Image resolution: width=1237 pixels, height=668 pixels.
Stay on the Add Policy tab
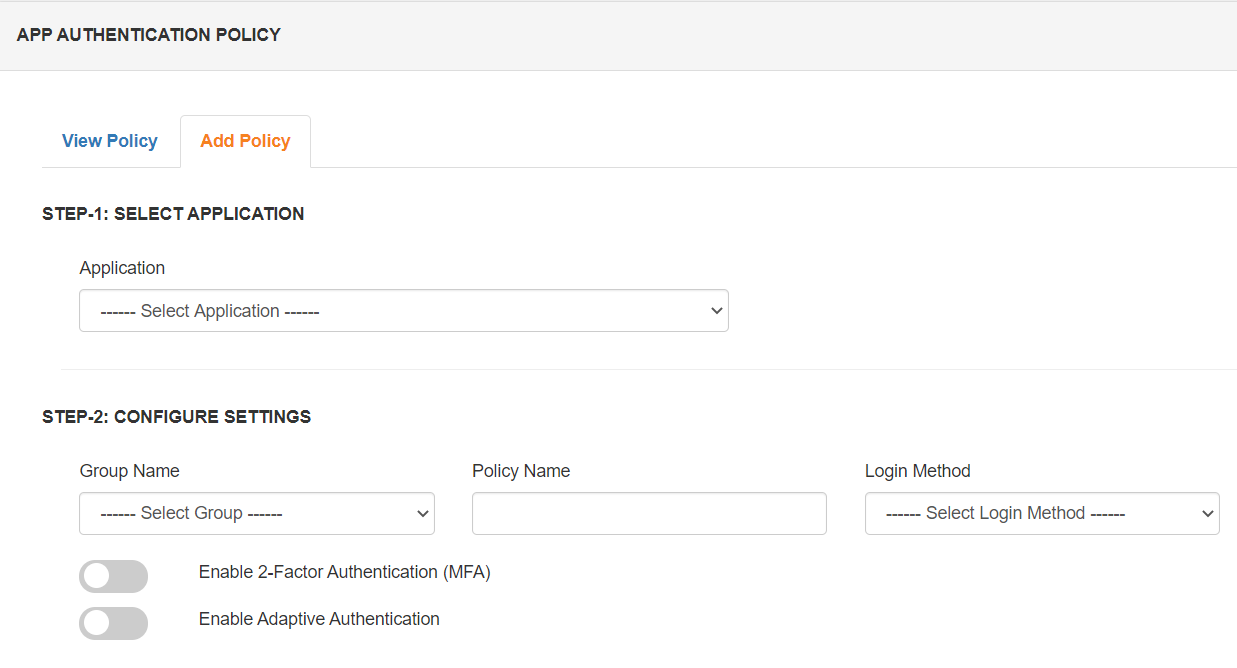[245, 141]
